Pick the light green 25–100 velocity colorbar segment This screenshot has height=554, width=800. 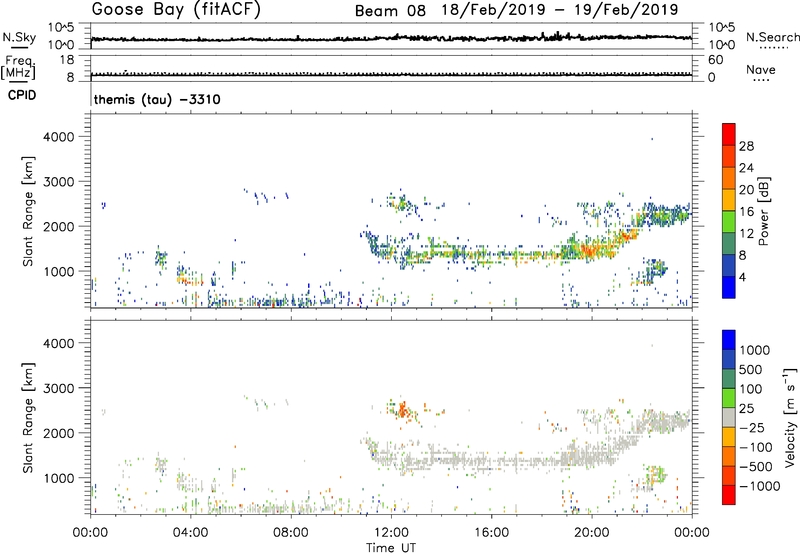(x=729, y=398)
